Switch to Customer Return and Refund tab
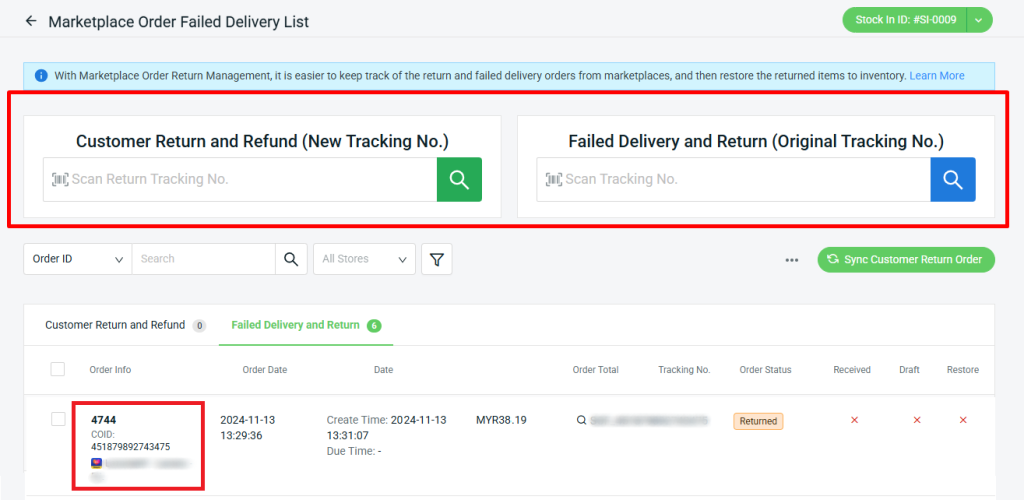The width and height of the screenshot is (1024, 500). 115,325
